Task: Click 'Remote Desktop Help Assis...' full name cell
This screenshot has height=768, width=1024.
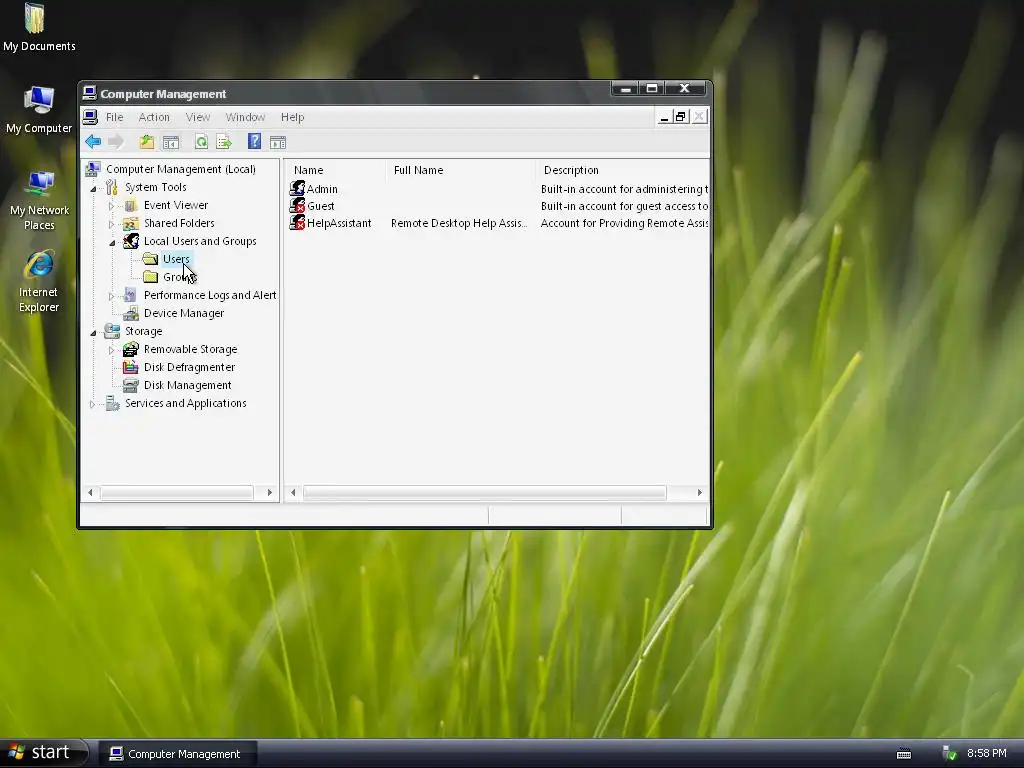Action: (459, 223)
